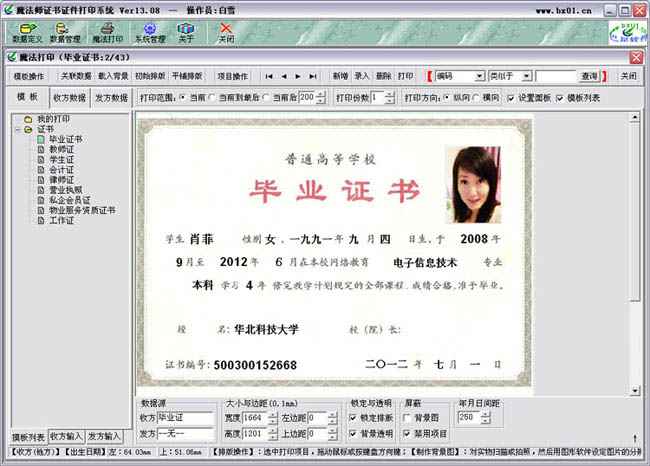Switch to the 发方输入 bottom tab

tap(105, 437)
